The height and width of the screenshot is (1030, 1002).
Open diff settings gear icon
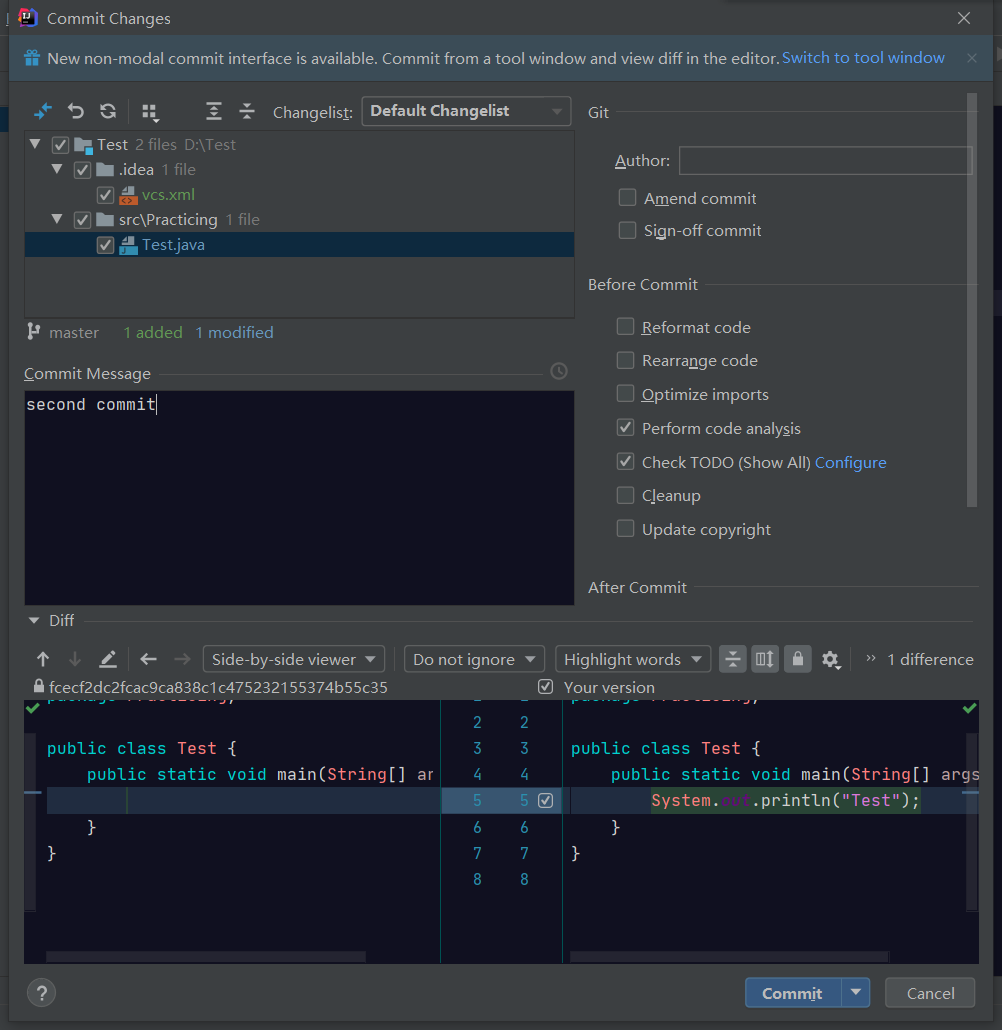click(x=831, y=660)
